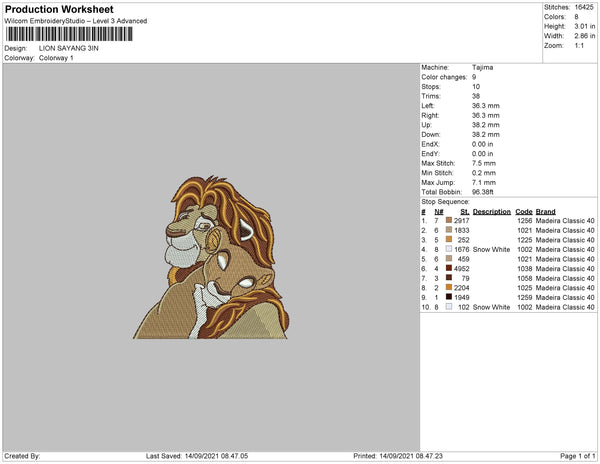Click stitch count '1949' in stop 9 row
This screenshot has width=600, height=464.
[x=461, y=297]
